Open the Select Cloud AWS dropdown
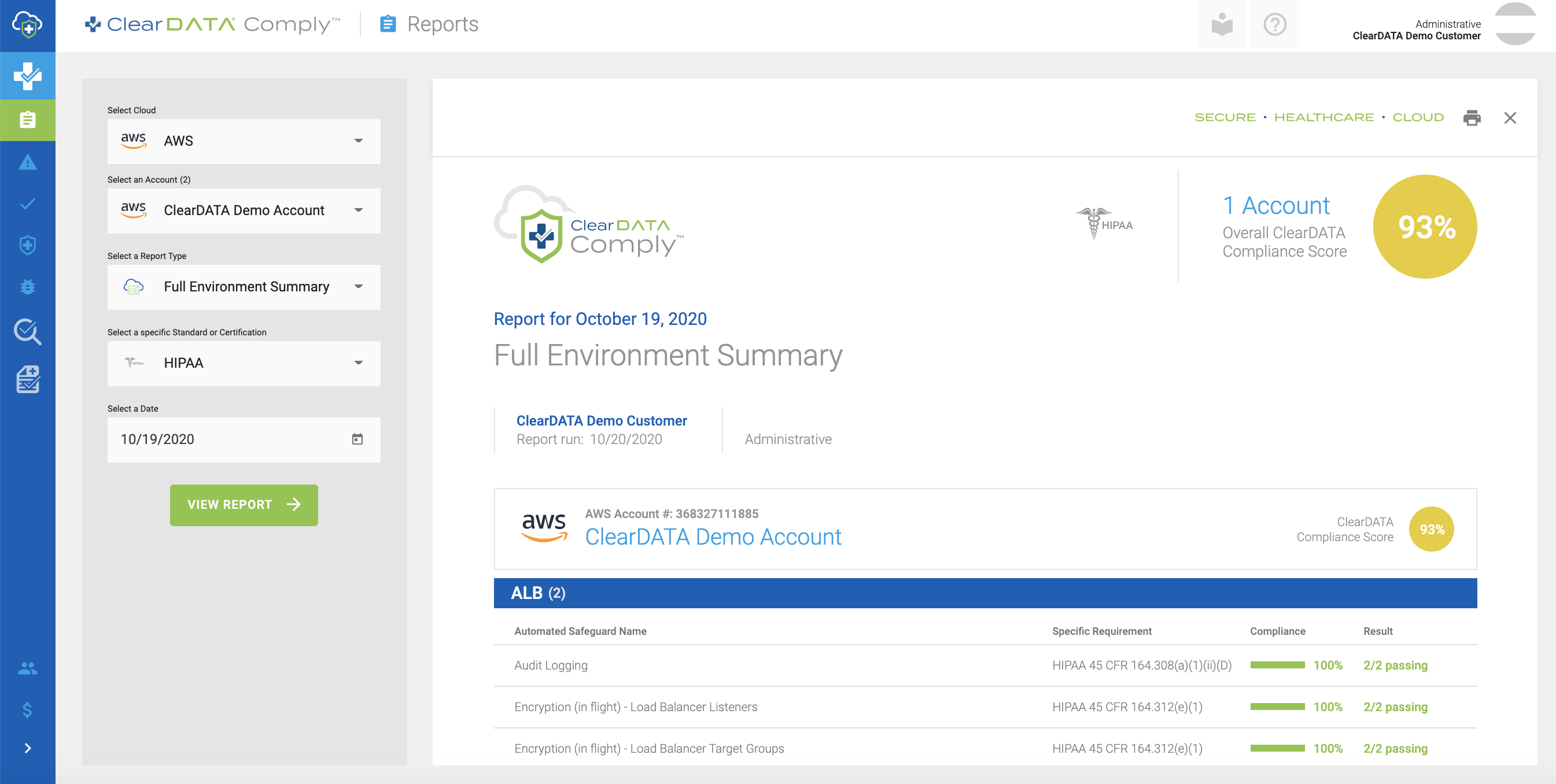The image size is (1556, 784). coord(244,141)
